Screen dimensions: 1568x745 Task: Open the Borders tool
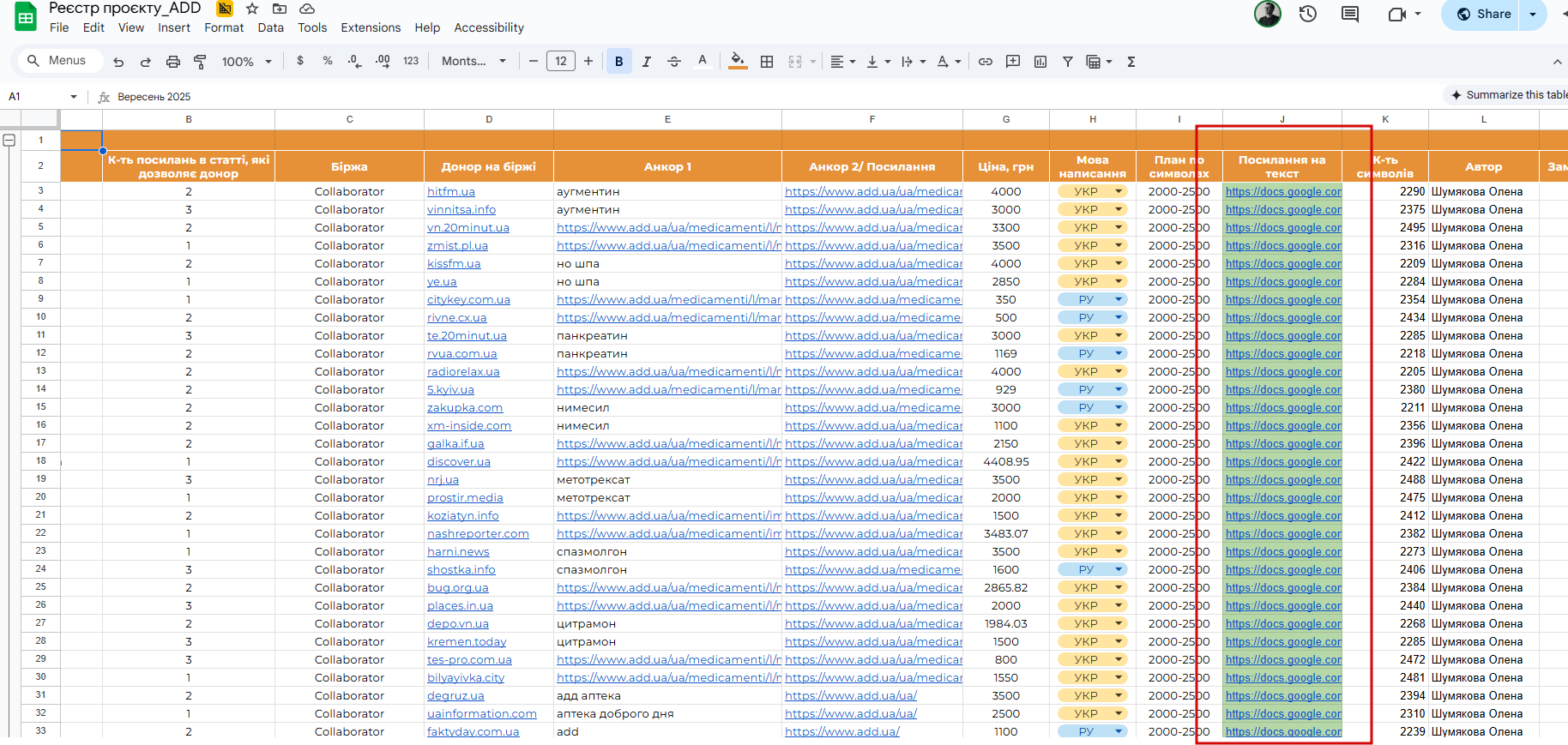767,62
